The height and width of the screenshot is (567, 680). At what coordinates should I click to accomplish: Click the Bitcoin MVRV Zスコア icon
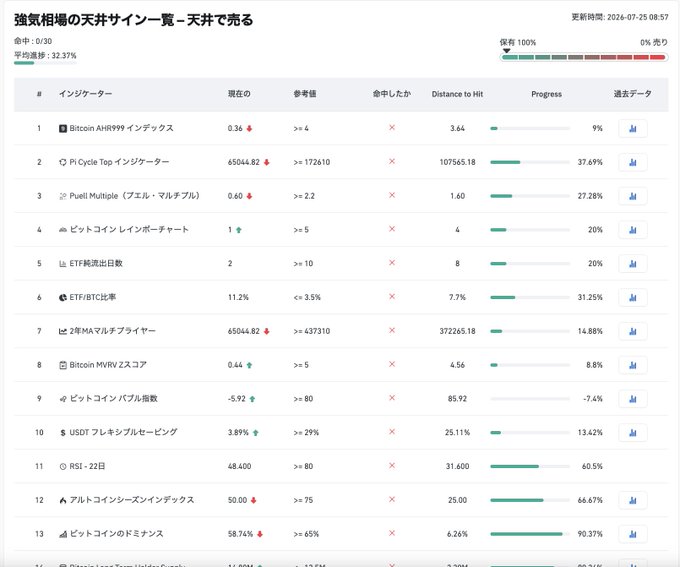click(x=63, y=365)
